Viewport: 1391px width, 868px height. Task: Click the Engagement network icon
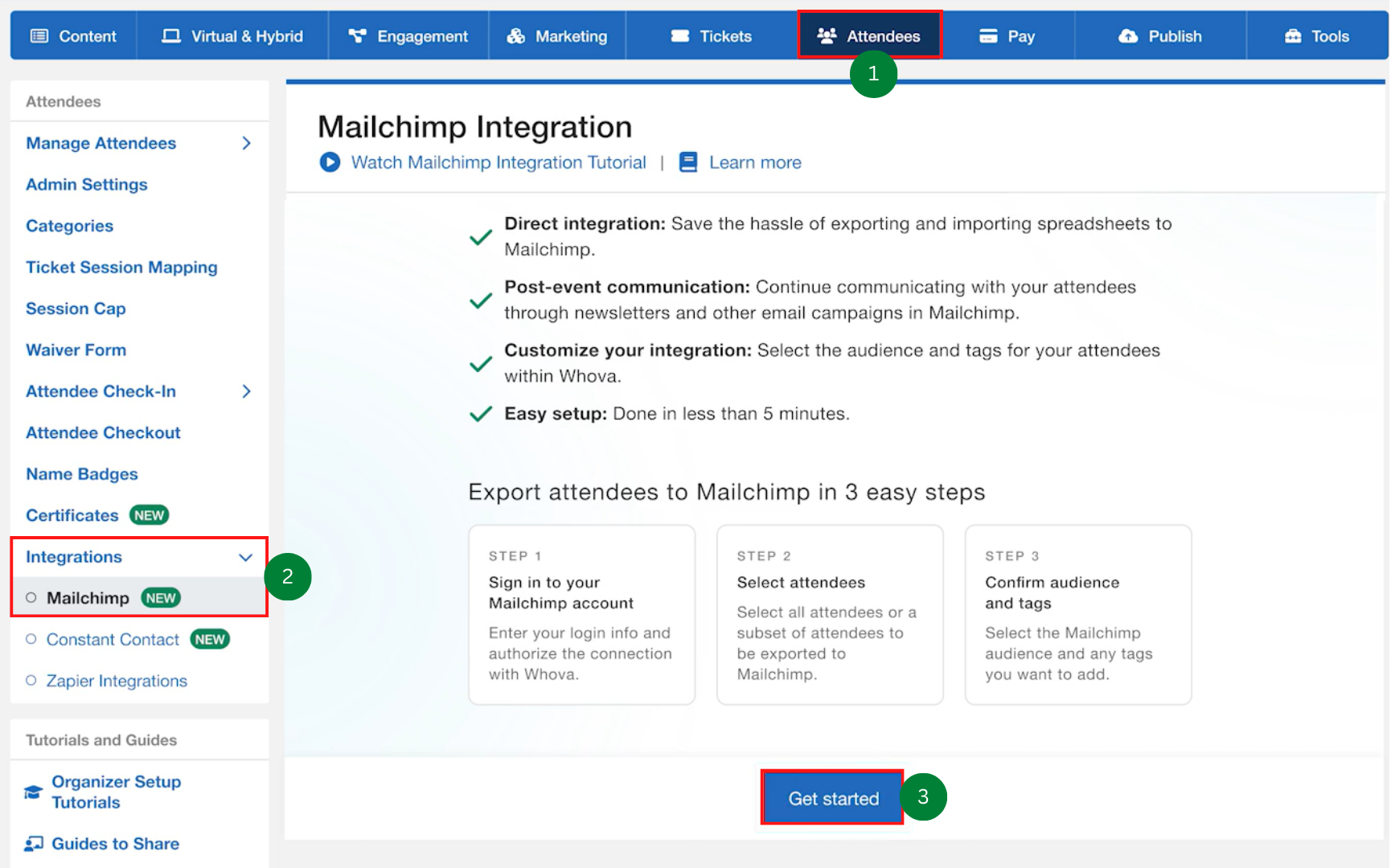[356, 35]
